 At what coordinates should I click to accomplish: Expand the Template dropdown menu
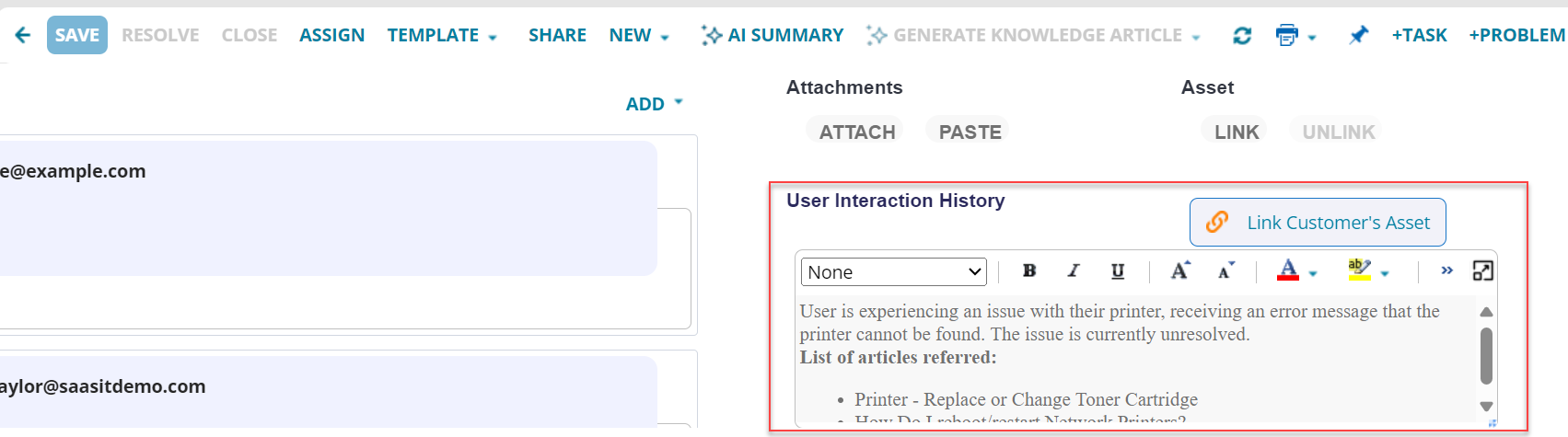pos(442,35)
